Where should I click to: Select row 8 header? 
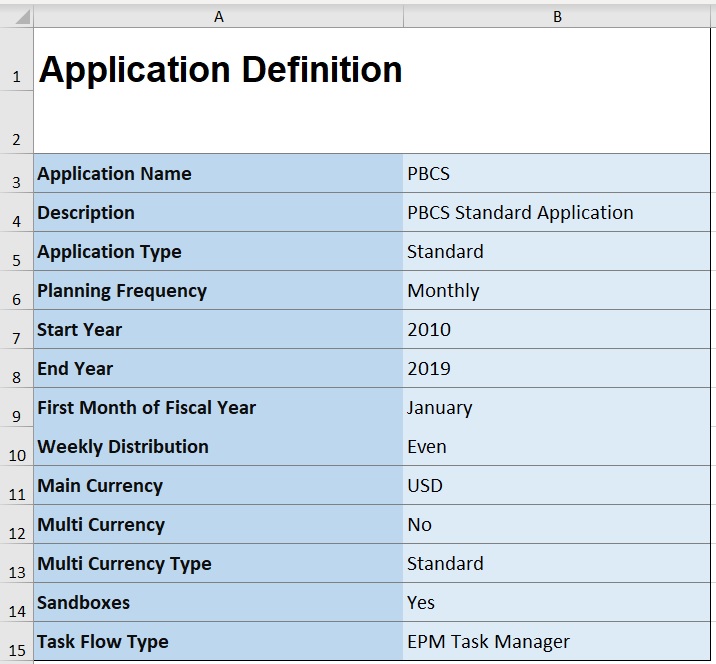16,368
